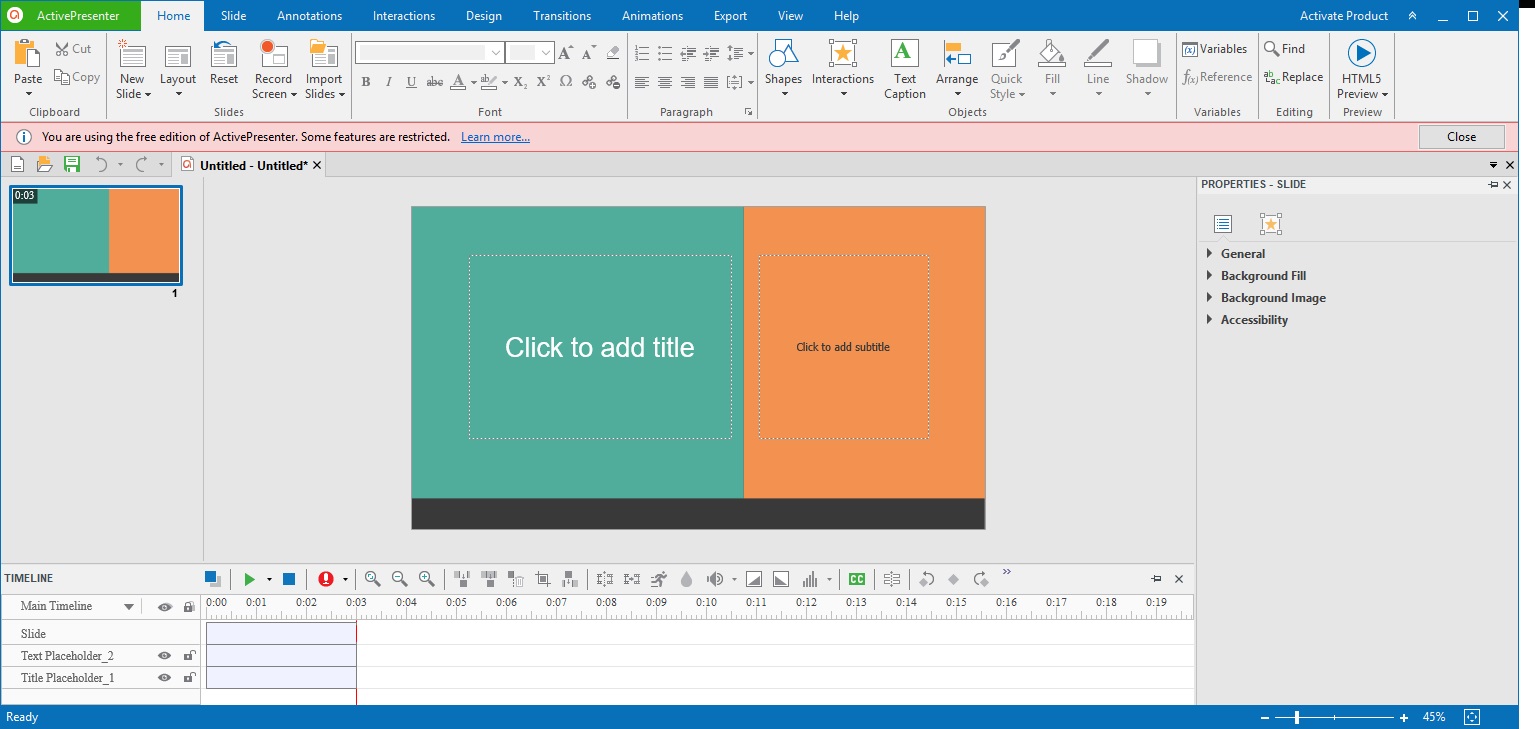Toggle visibility of Title Placeholder_1

coord(165,678)
